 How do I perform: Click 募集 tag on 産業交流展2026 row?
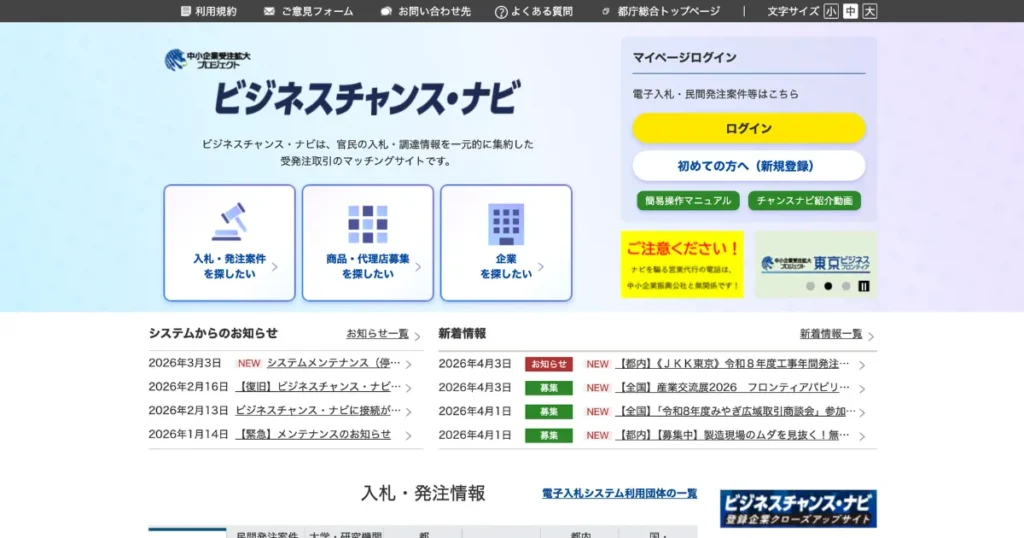549,388
